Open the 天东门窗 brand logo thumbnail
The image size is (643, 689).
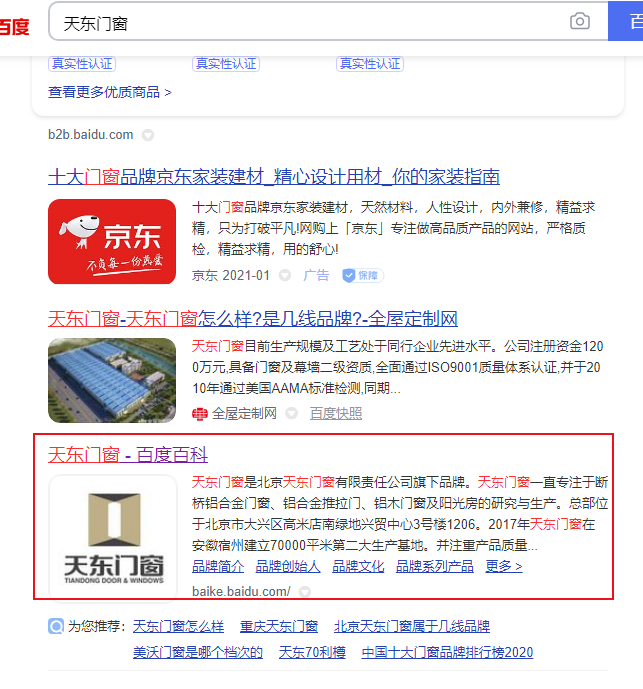coord(113,537)
